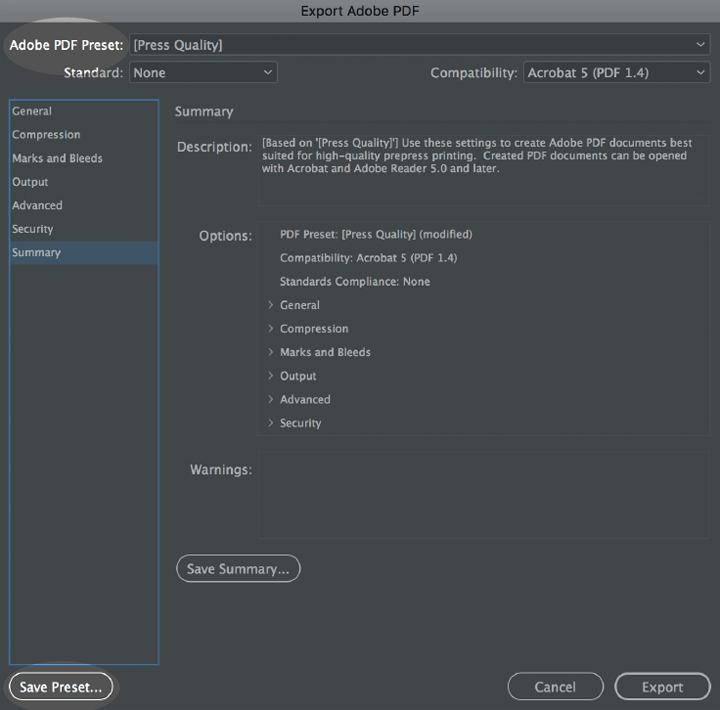Click the Save Preset button
The height and width of the screenshot is (710, 720).
pyautogui.click(x=61, y=687)
